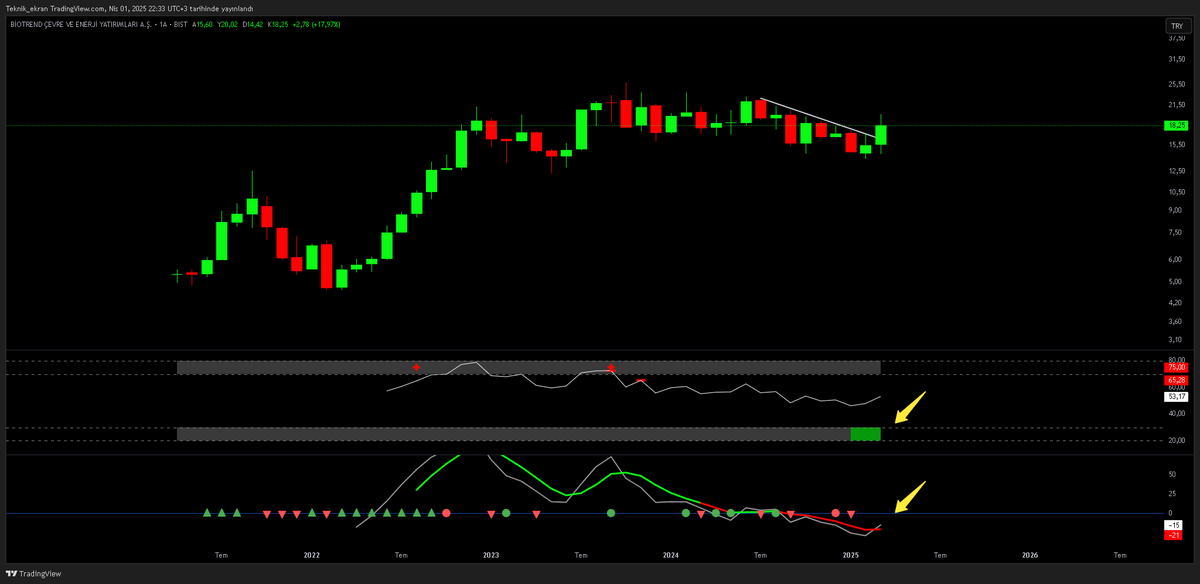
Task: Click the 6,00 price scale label
Action: pyautogui.click(x=1176, y=260)
